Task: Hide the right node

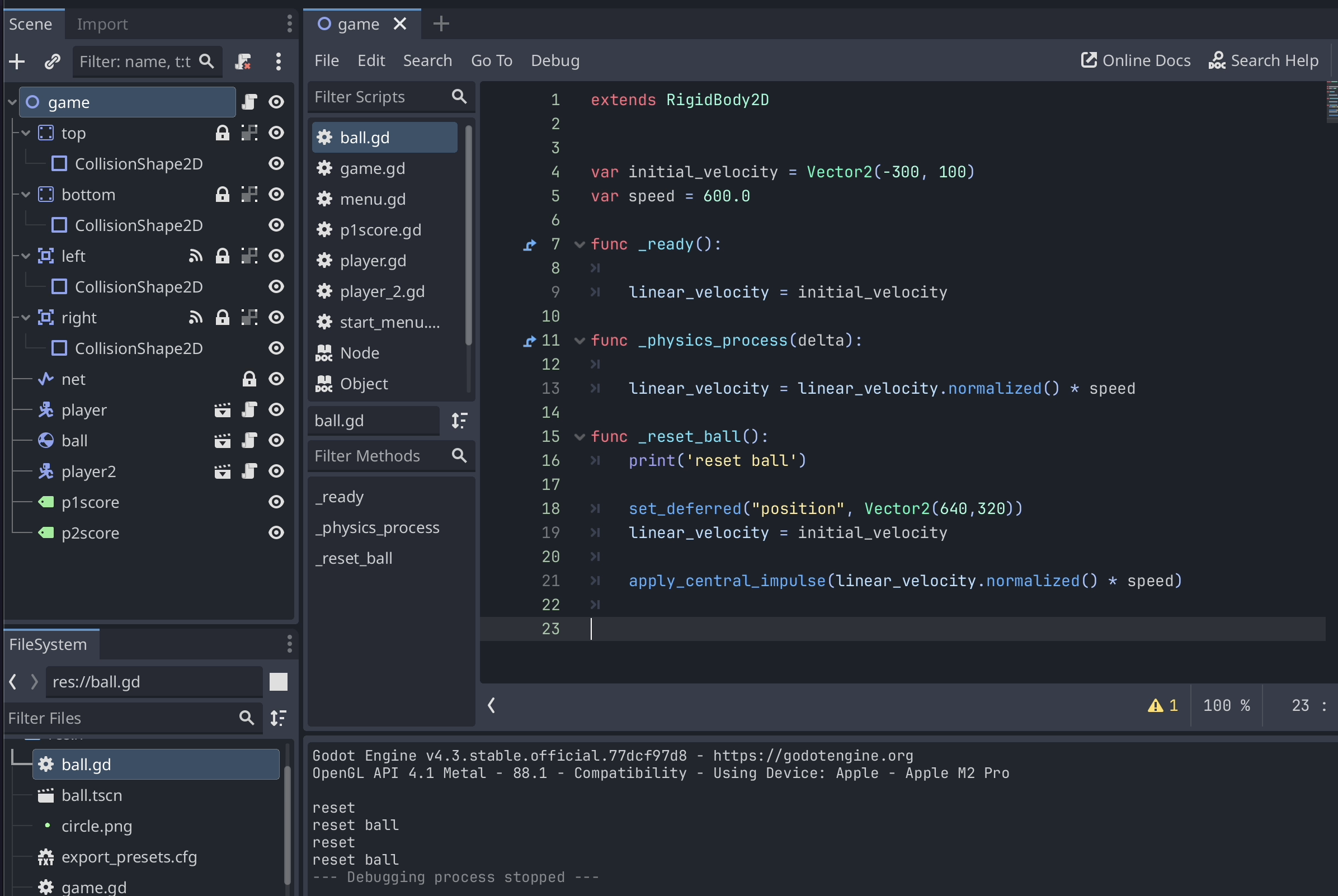Action: tap(277, 318)
